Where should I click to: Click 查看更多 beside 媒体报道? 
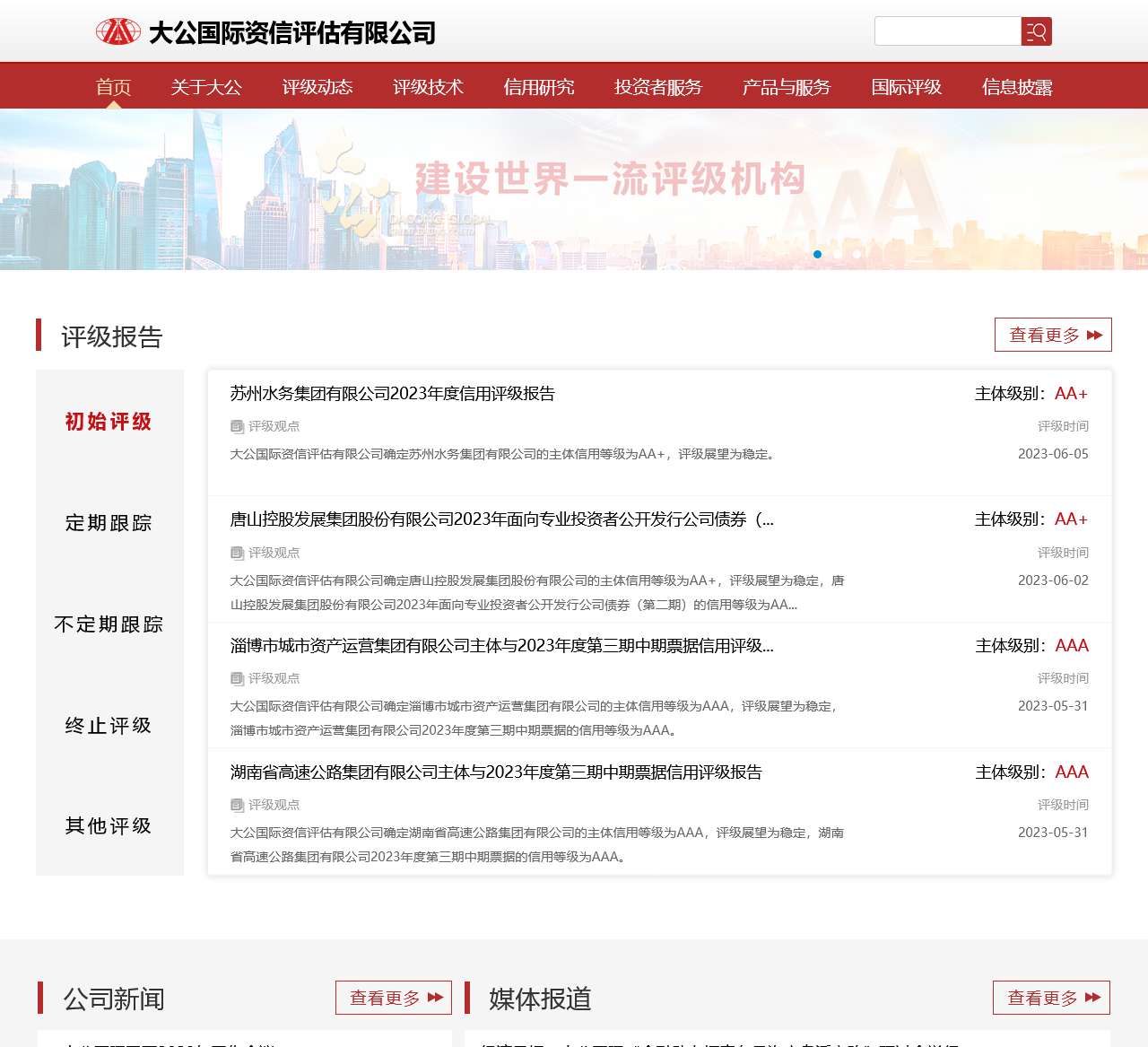click(x=1051, y=998)
